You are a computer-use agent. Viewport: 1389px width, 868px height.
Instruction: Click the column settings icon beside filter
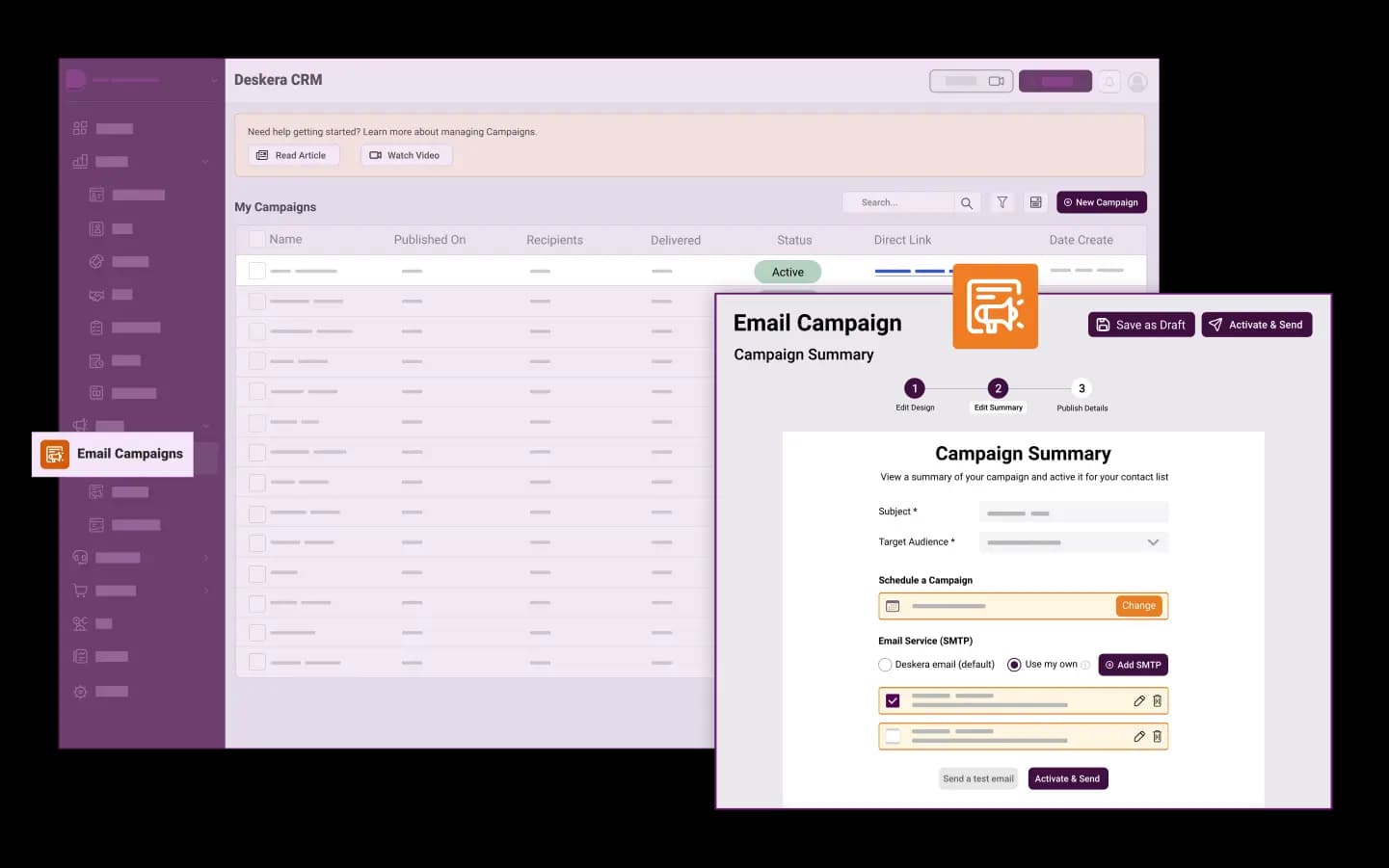pyautogui.click(x=1035, y=202)
